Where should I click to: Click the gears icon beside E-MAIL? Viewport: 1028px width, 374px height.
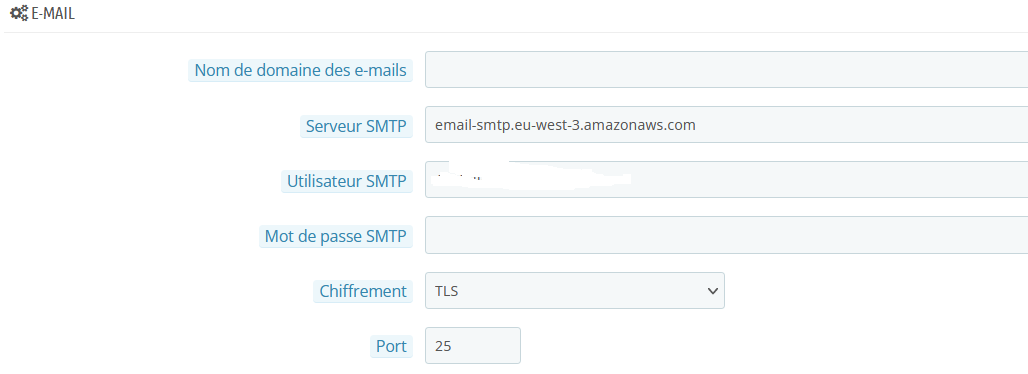pos(19,13)
